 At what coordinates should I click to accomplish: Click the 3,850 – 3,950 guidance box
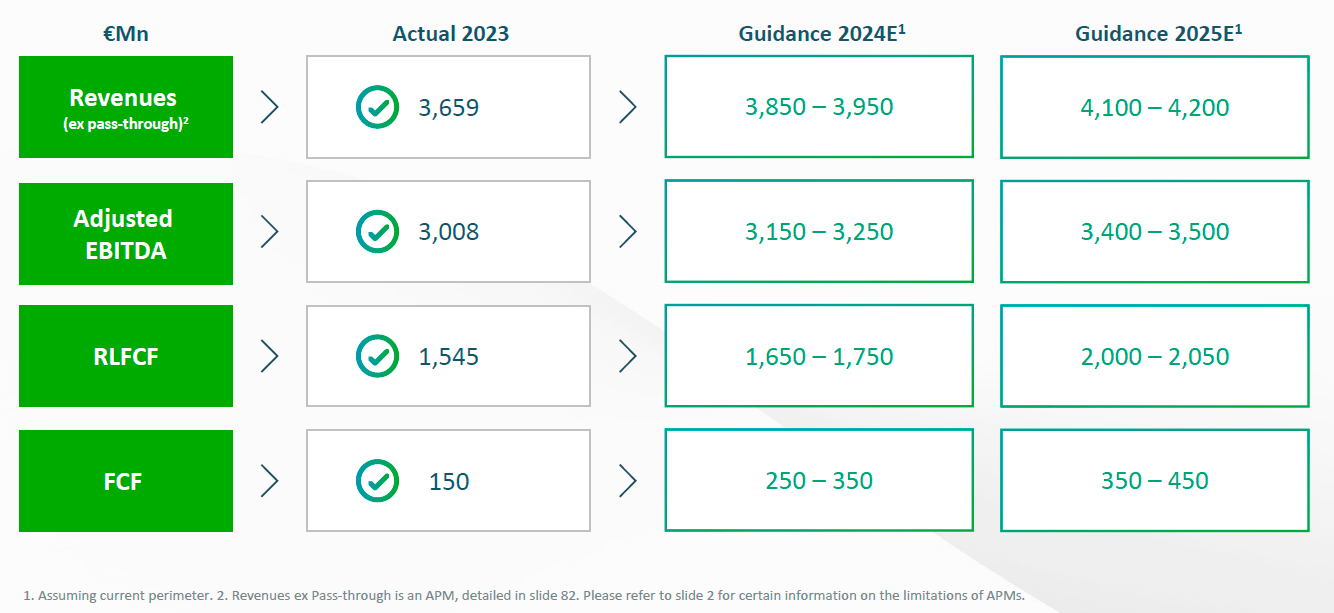pyautogui.click(x=819, y=107)
